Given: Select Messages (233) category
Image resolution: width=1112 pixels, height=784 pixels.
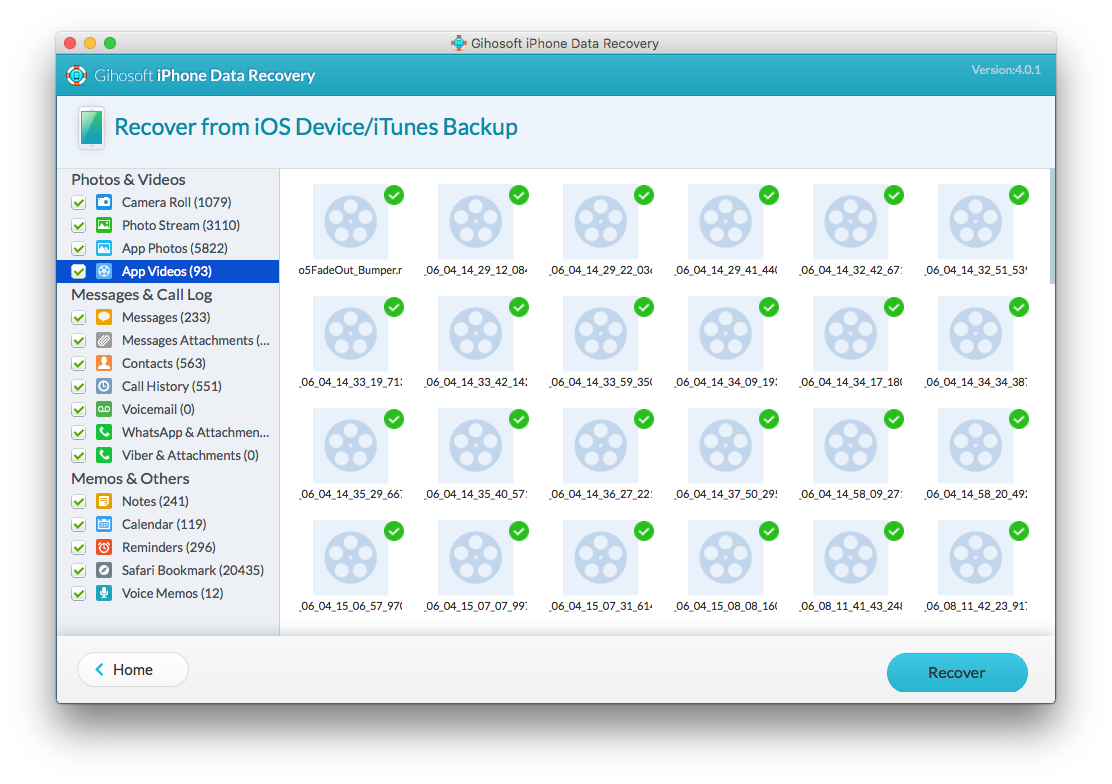Looking at the screenshot, I should [x=166, y=317].
